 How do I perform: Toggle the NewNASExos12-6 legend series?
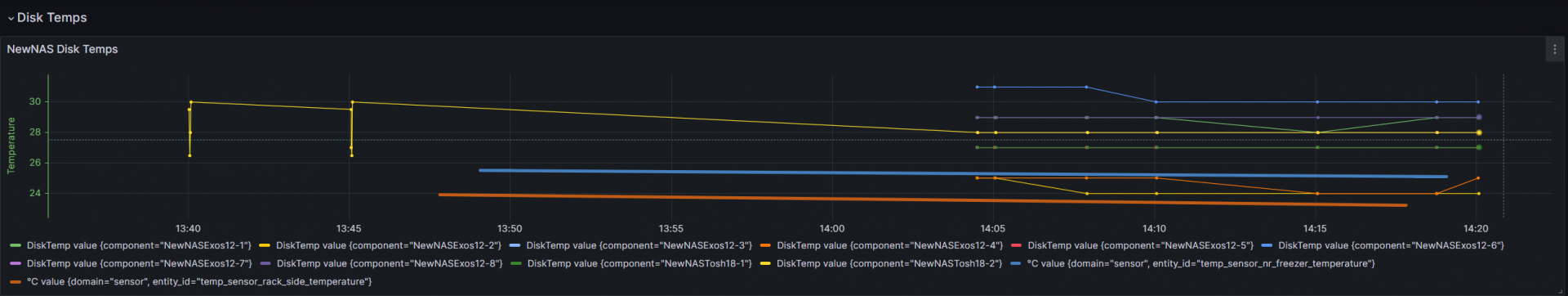tap(1391, 245)
